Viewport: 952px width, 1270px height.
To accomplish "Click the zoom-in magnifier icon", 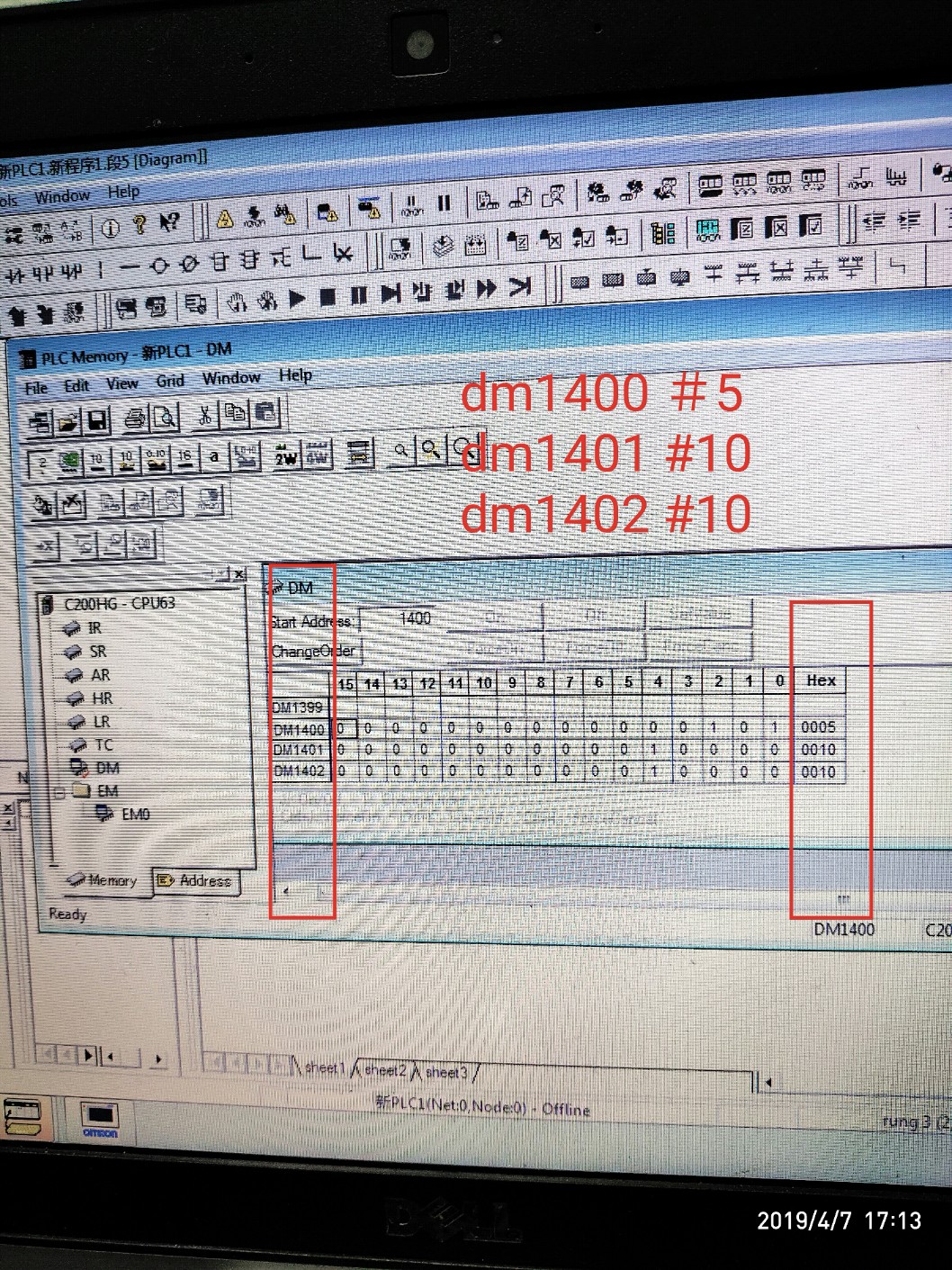I will [x=431, y=449].
